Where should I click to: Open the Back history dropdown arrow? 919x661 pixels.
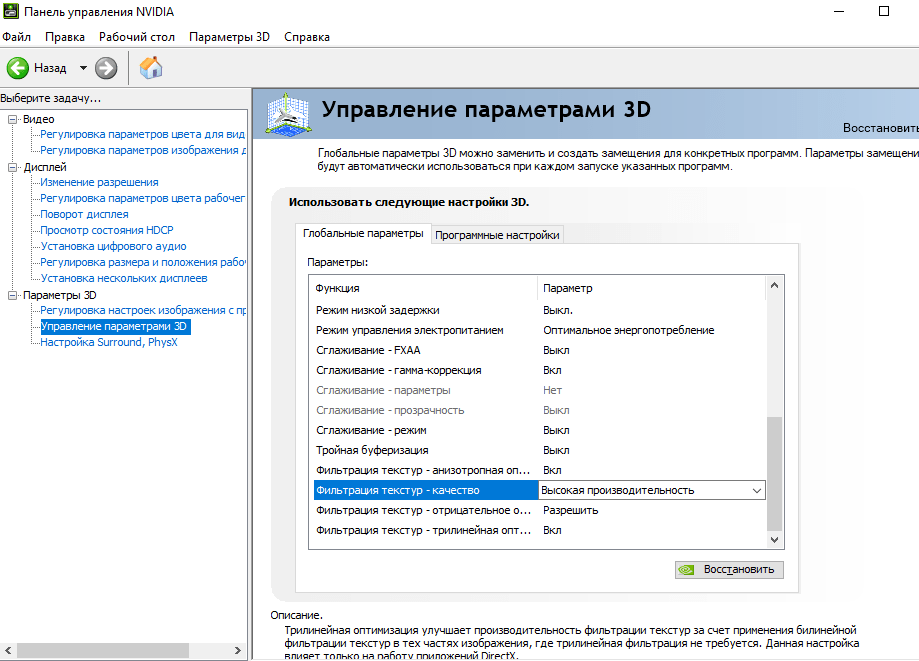[x=83, y=68]
